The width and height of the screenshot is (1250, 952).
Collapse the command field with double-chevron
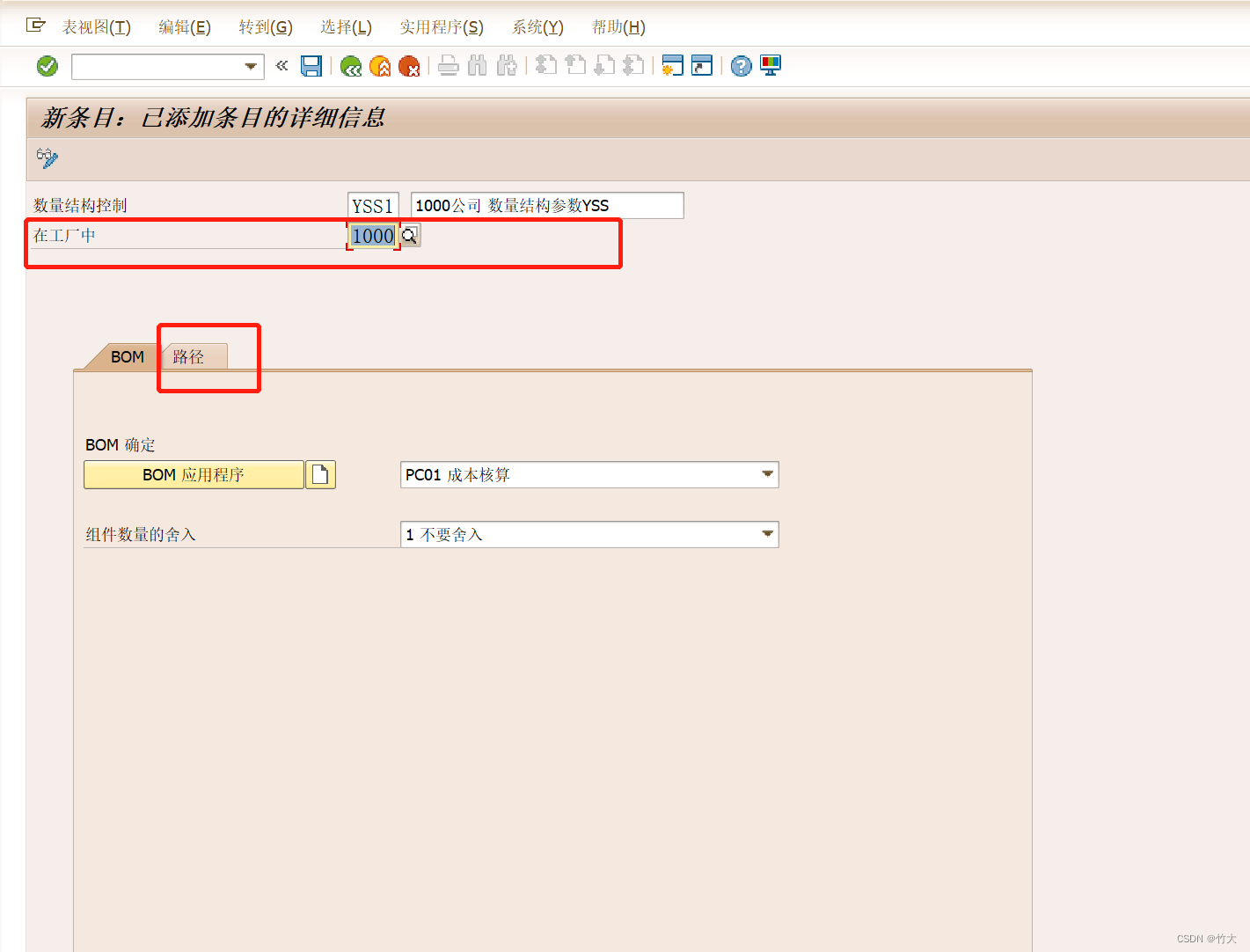281,66
